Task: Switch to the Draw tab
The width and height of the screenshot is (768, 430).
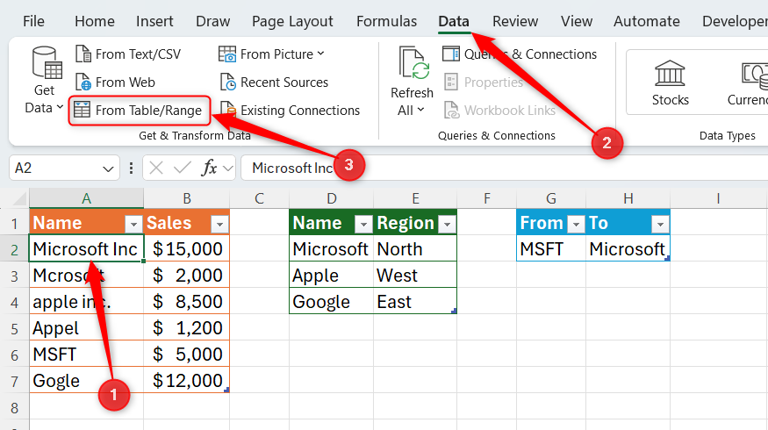Action: click(213, 21)
